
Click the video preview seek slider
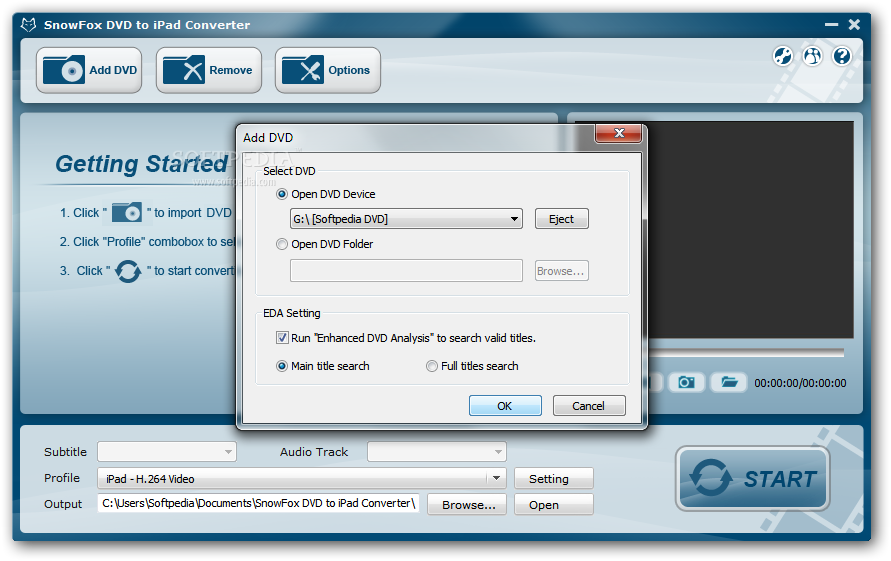(746, 353)
